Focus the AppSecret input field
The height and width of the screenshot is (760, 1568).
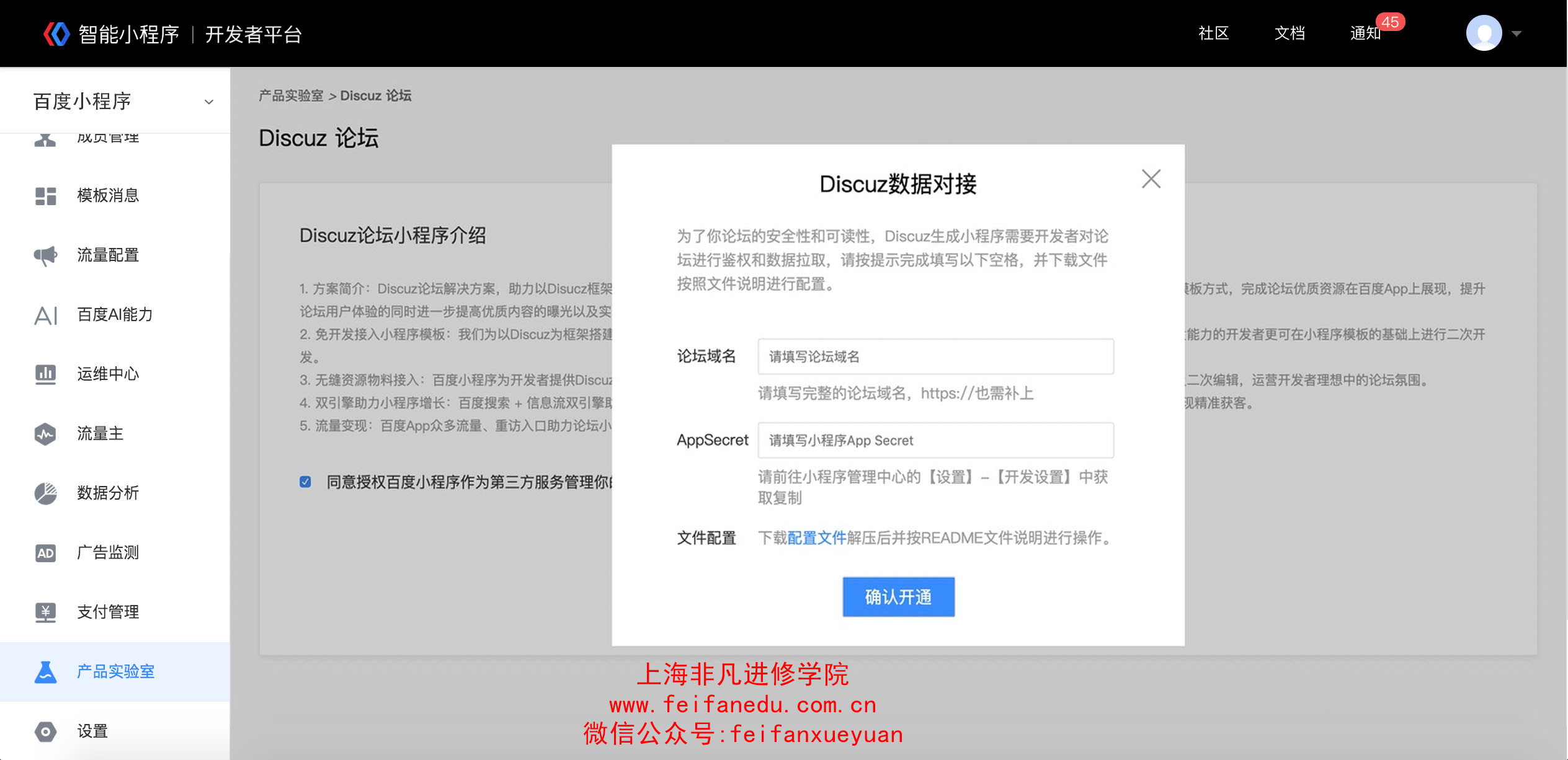click(x=936, y=440)
